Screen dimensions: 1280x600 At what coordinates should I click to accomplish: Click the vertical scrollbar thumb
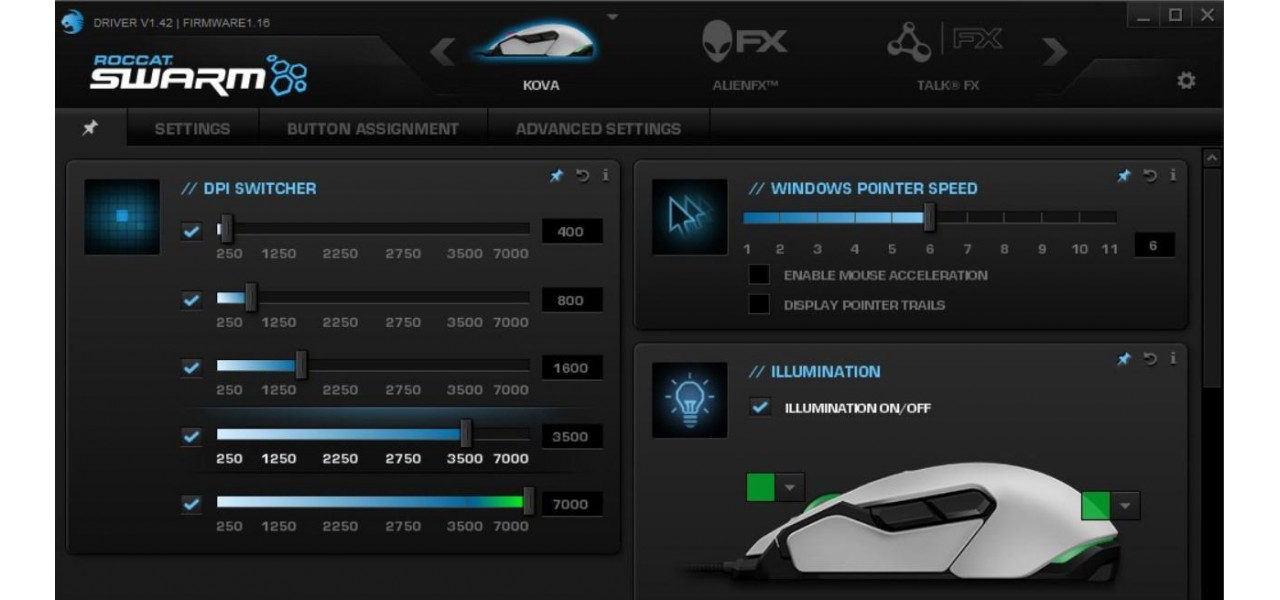point(1212,278)
